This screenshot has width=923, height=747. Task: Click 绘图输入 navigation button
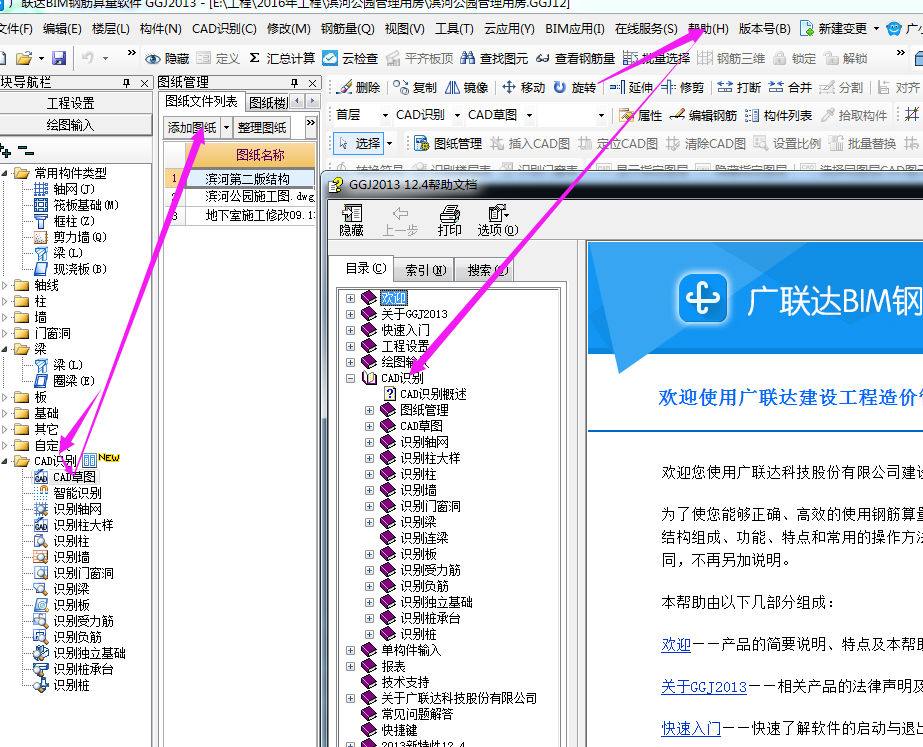pyautogui.click(x=71, y=125)
